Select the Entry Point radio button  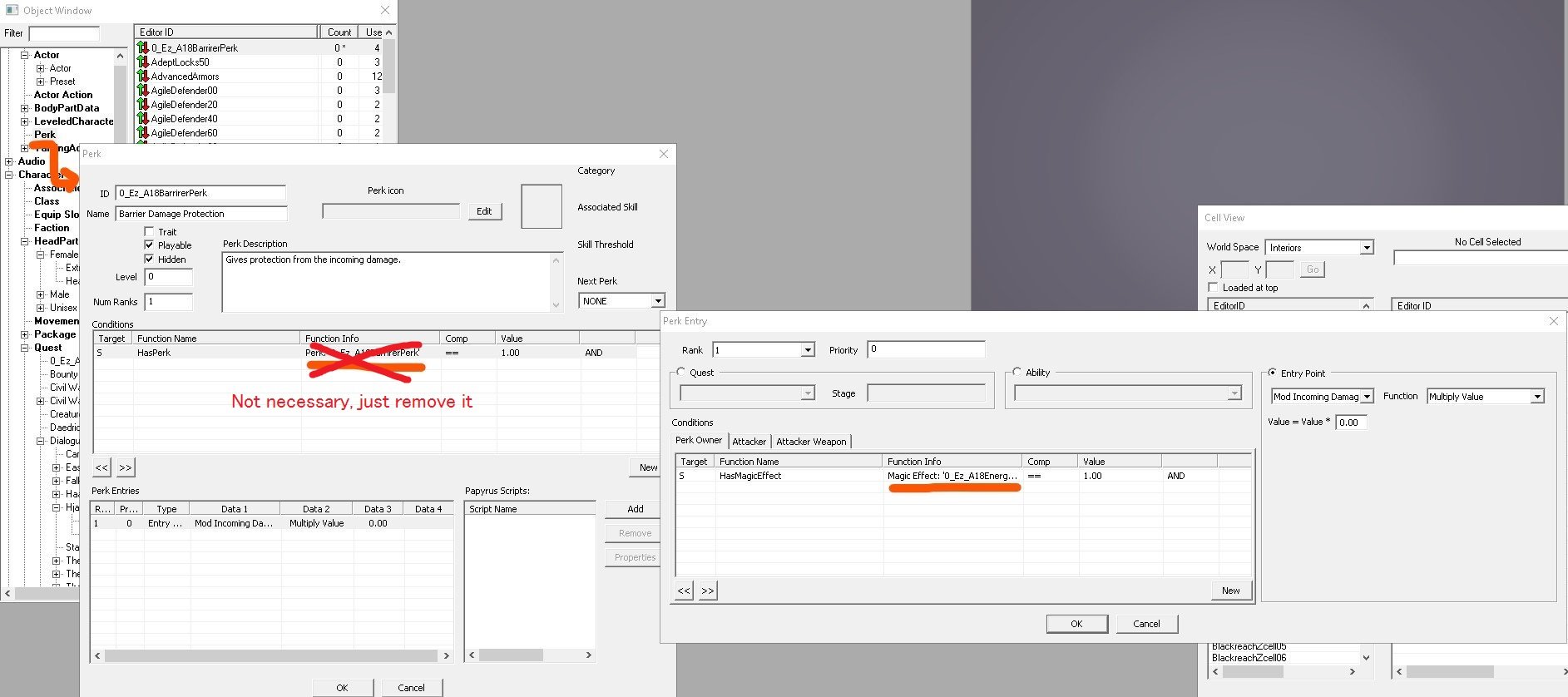pyautogui.click(x=1272, y=373)
